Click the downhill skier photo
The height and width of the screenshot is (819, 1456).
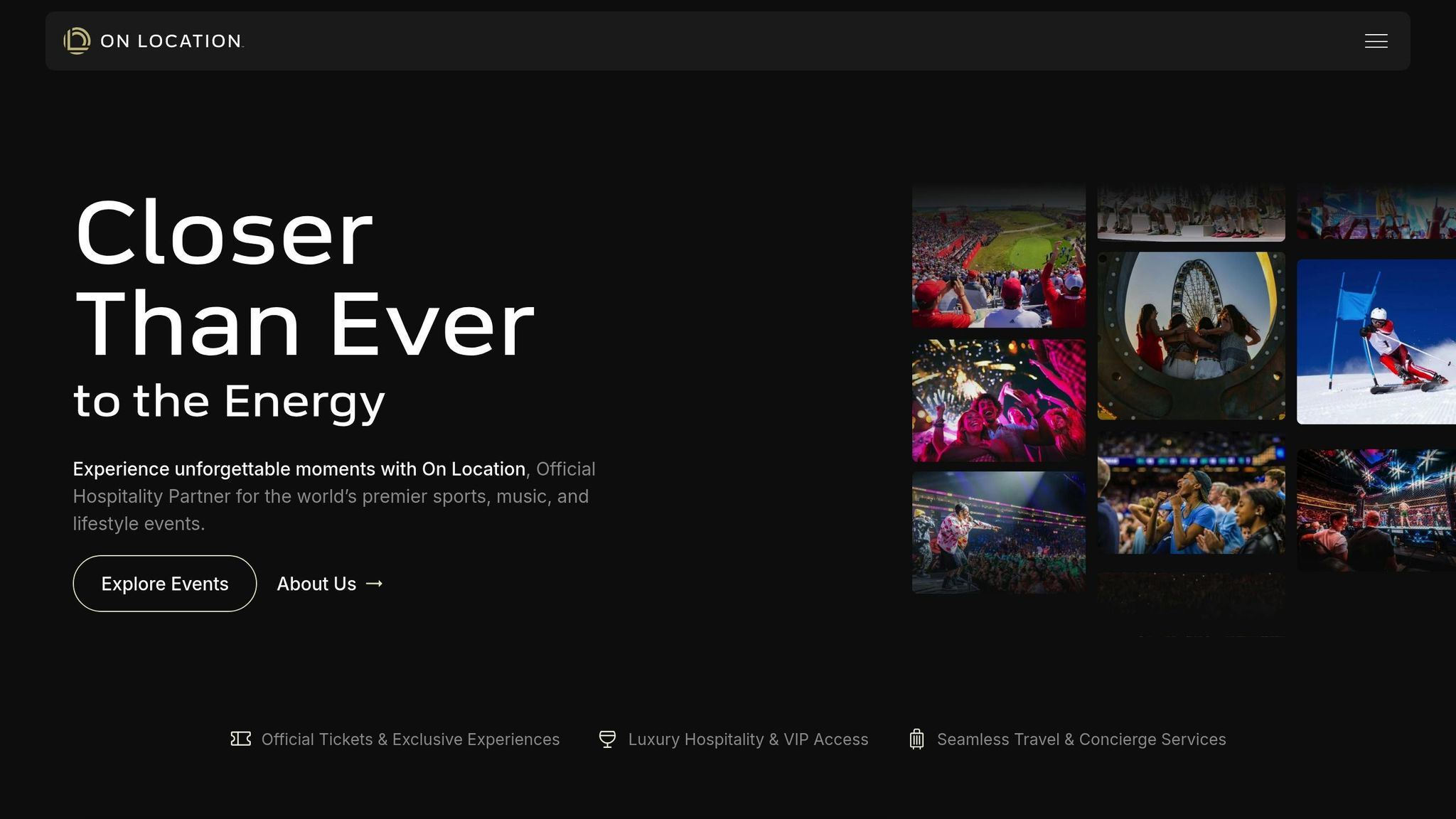1376,341
